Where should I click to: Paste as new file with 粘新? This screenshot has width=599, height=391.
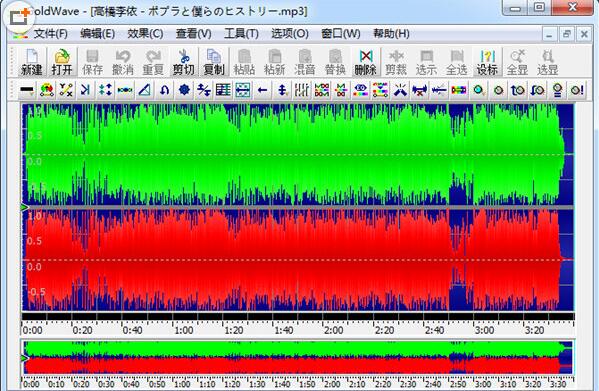(275, 62)
